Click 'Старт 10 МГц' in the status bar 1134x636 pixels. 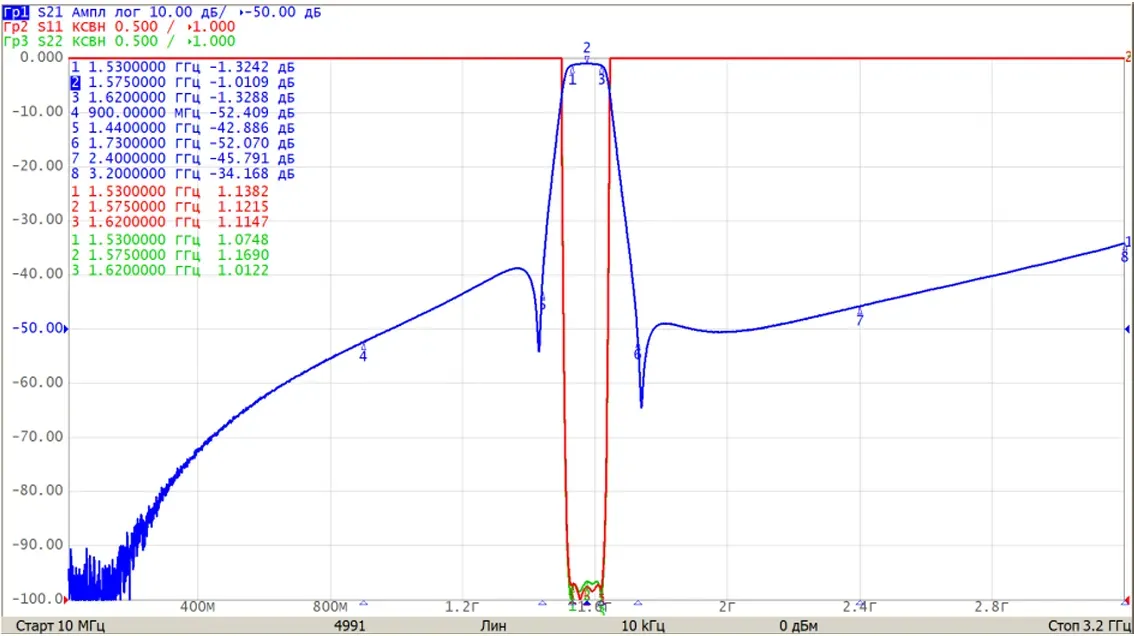click(x=60, y=626)
